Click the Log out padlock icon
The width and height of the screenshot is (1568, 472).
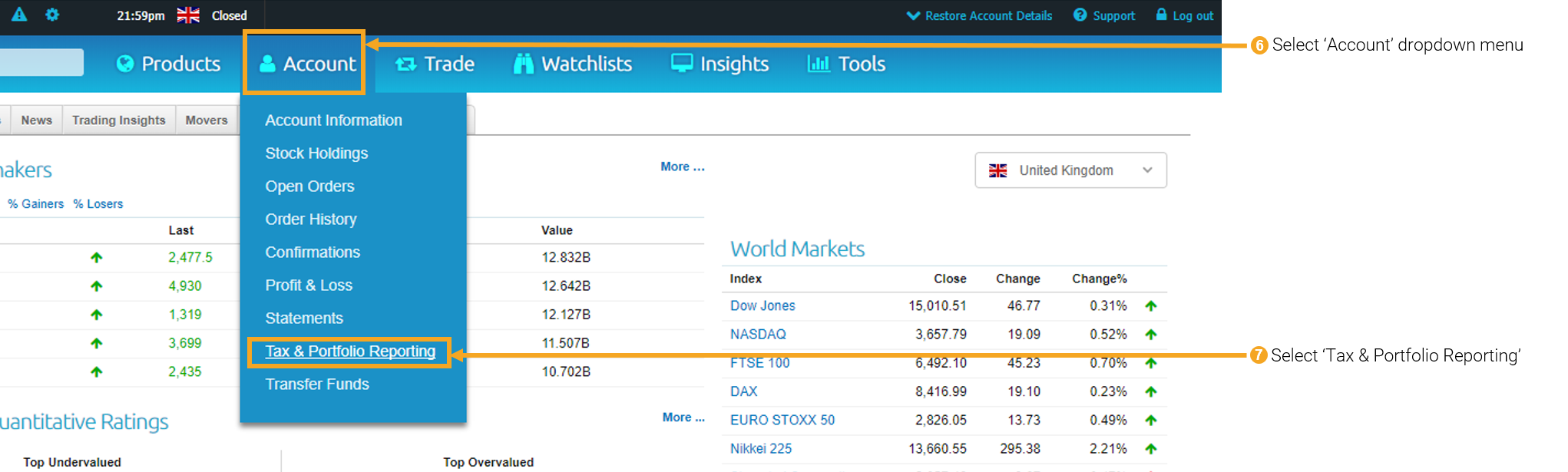pyautogui.click(x=1162, y=14)
